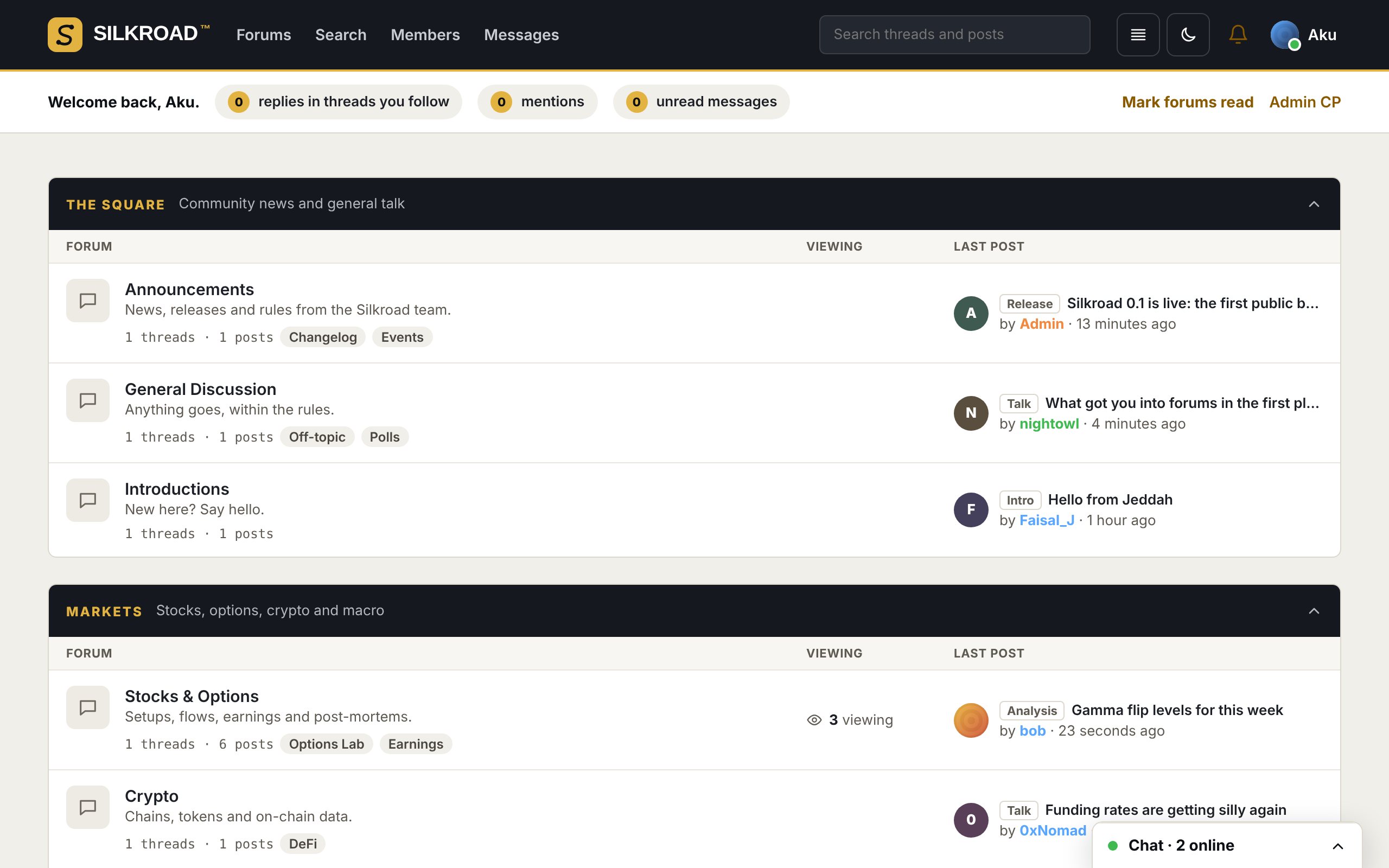The width and height of the screenshot is (1389, 868).
Task: Click nightowl's N avatar
Action: point(971,413)
